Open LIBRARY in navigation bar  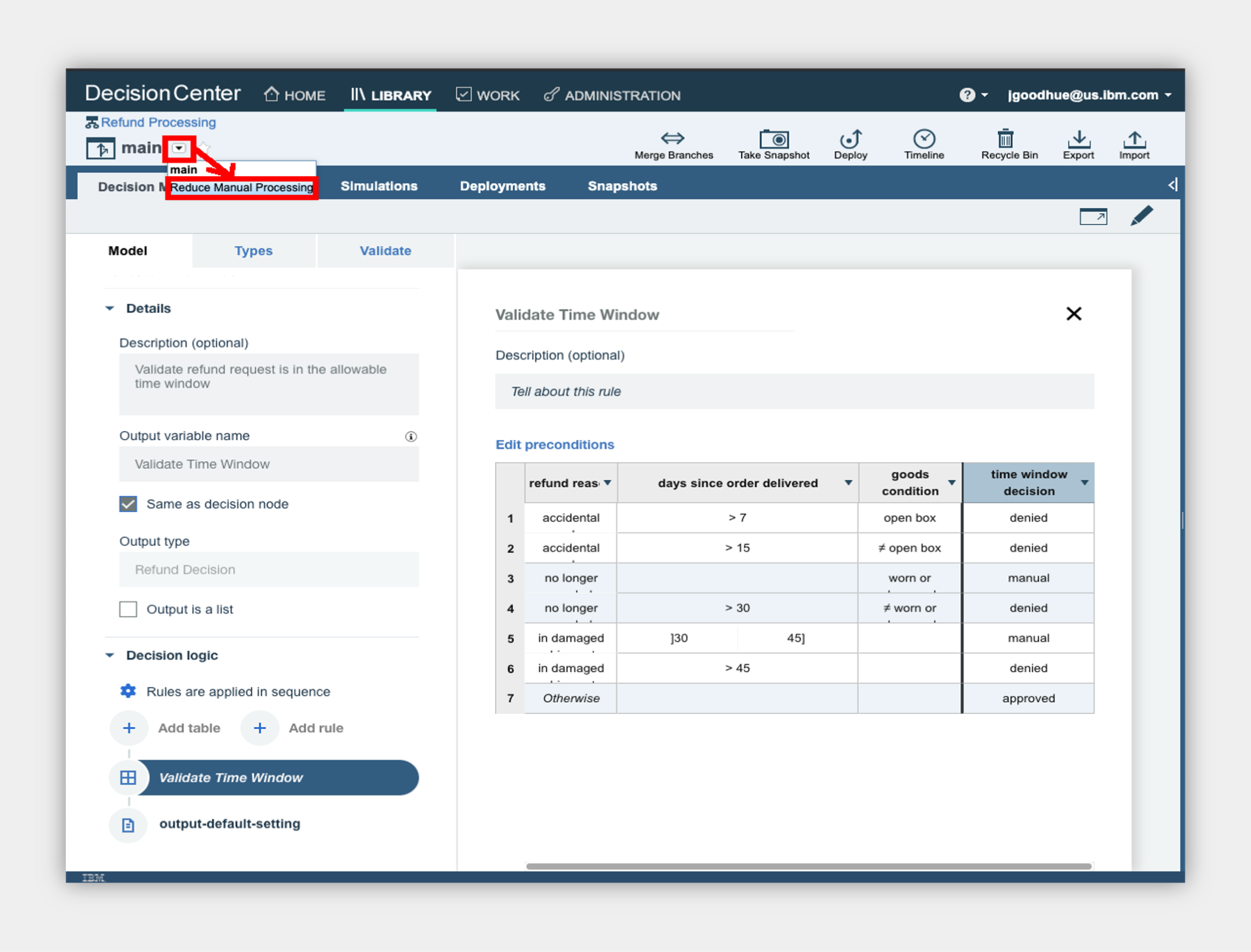[x=391, y=95]
